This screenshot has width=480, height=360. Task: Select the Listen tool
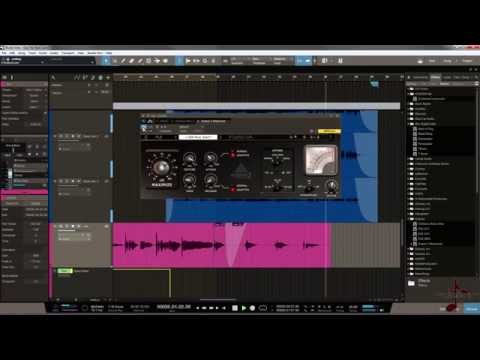pos(165,61)
